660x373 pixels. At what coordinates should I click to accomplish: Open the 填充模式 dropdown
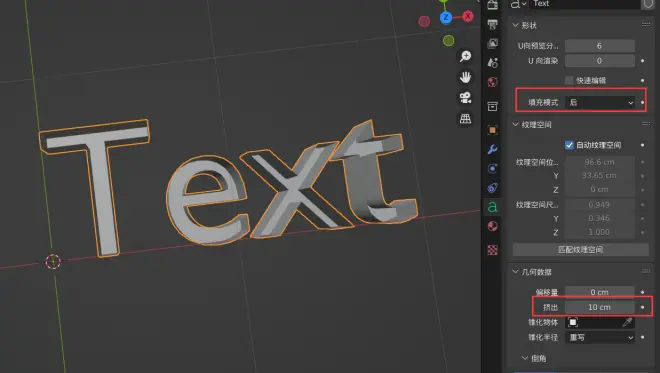600,102
